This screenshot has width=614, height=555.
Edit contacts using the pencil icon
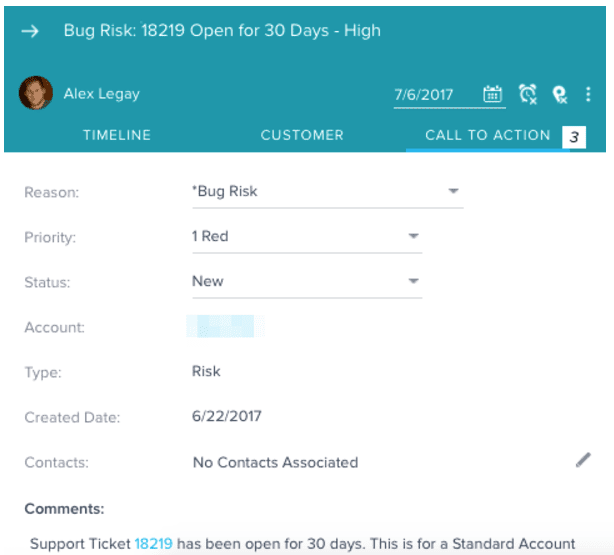click(x=583, y=460)
